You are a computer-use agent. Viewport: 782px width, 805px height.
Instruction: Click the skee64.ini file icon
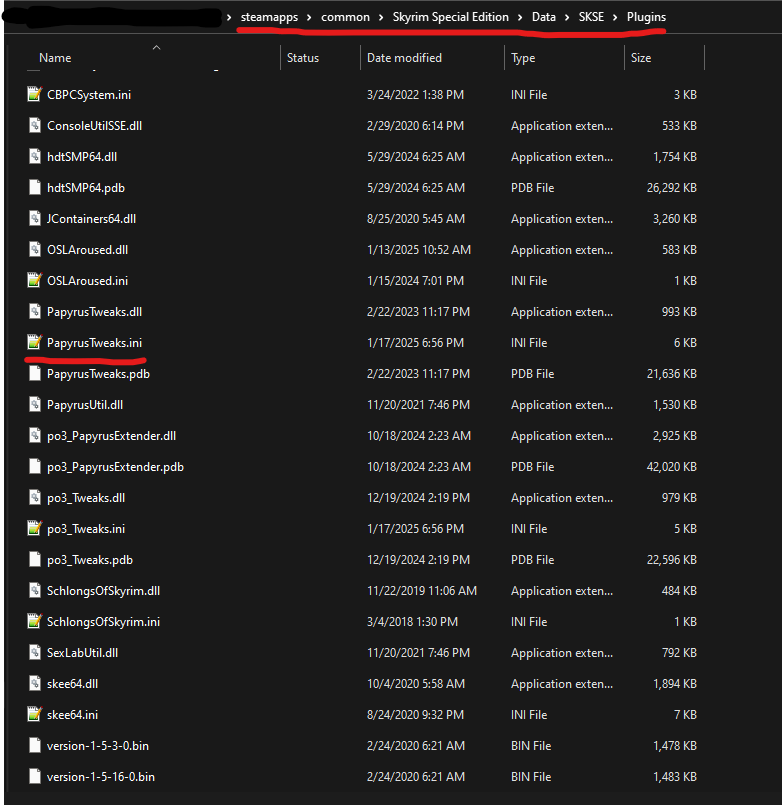pyautogui.click(x=34, y=714)
